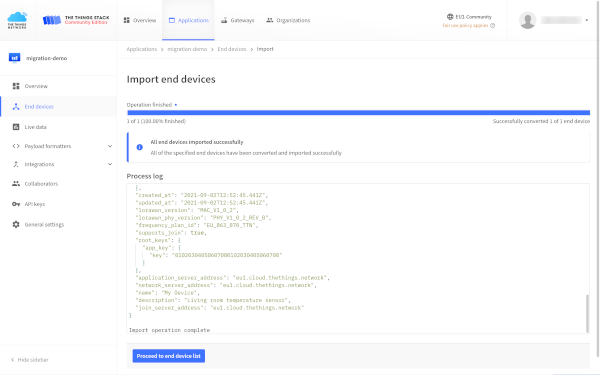Open General settings in the sidebar
The height and width of the screenshot is (375, 600).
click(59, 225)
